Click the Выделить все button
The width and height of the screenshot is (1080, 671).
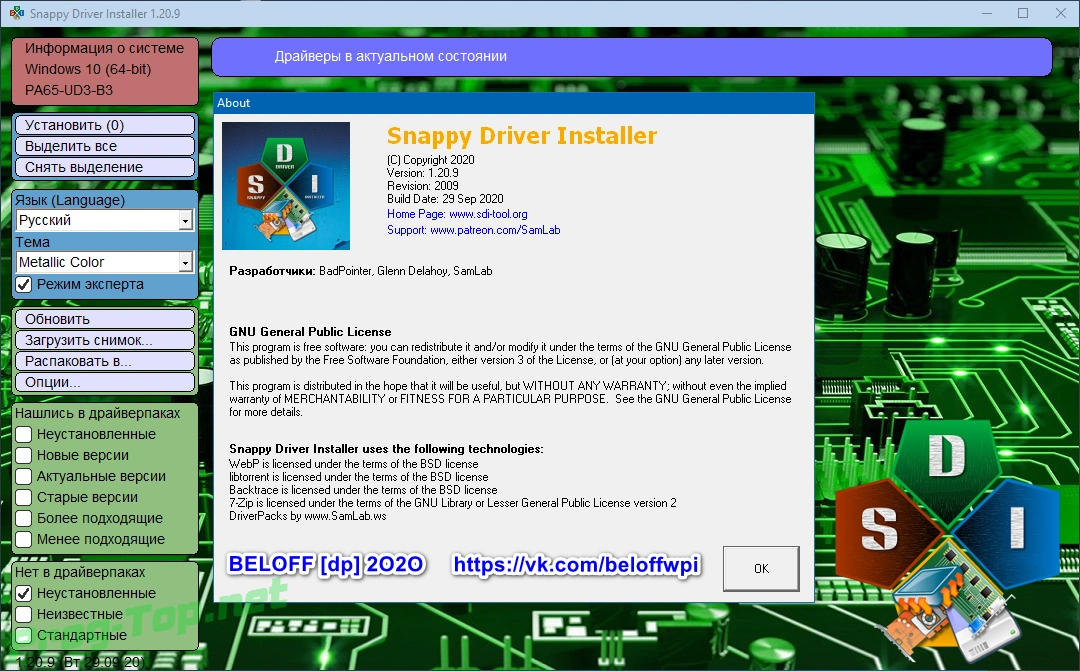pyautogui.click(x=105, y=146)
